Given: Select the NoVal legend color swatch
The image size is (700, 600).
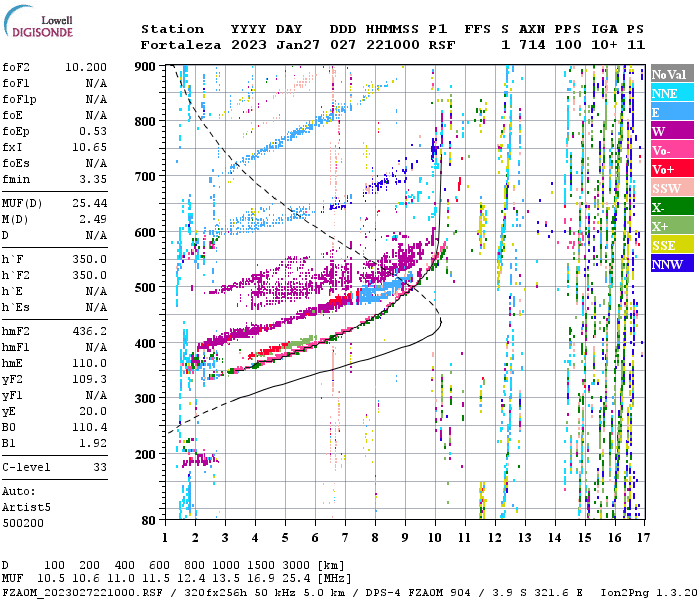Looking at the screenshot, I should click(x=672, y=74).
